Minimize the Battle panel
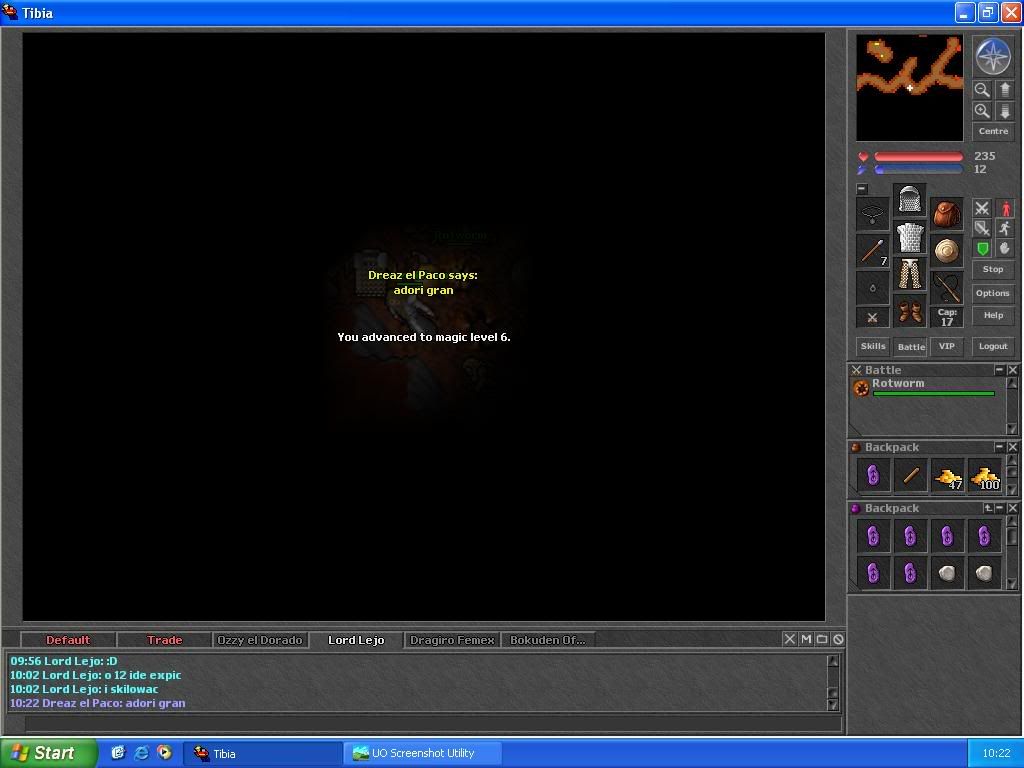This screenshot has height=768, width=1024. coord(999,370)
